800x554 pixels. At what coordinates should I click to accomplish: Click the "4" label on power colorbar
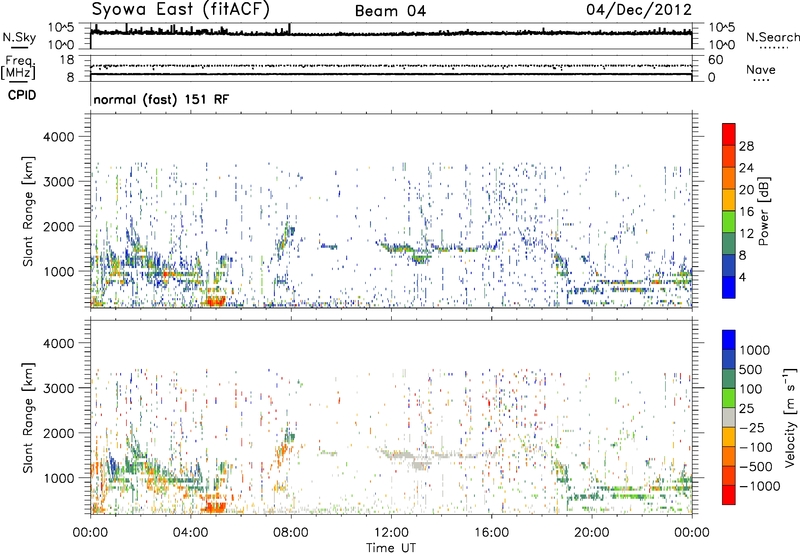[x=742, y=278]
